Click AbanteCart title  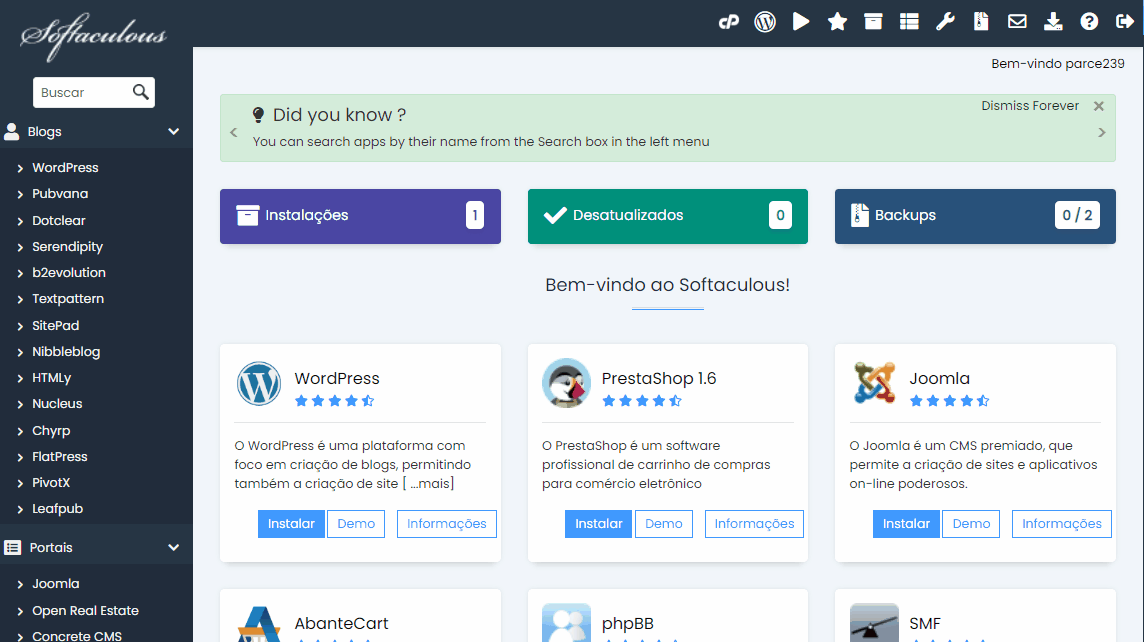pyautogui.click(x=341, y=623)
